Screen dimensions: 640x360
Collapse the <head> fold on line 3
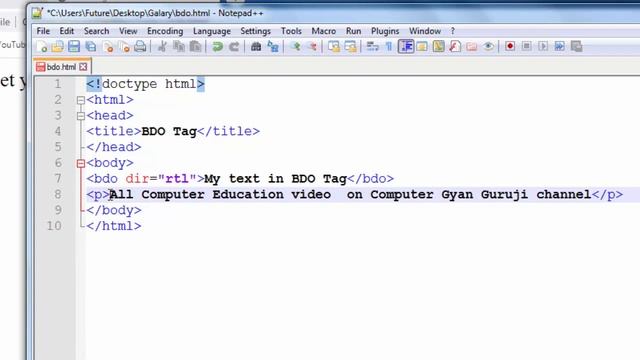tap(81, 116)
